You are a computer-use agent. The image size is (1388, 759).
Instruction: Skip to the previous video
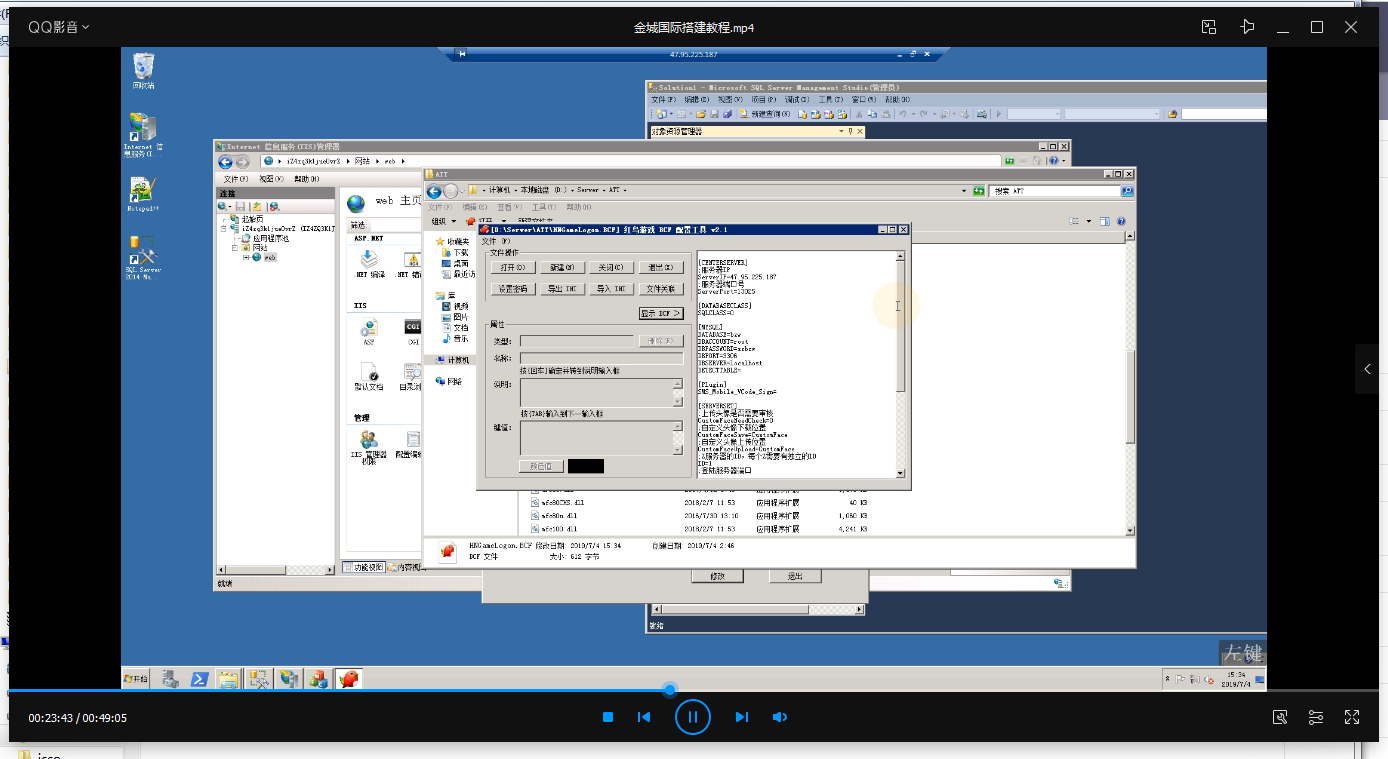(x=644, y=717)
